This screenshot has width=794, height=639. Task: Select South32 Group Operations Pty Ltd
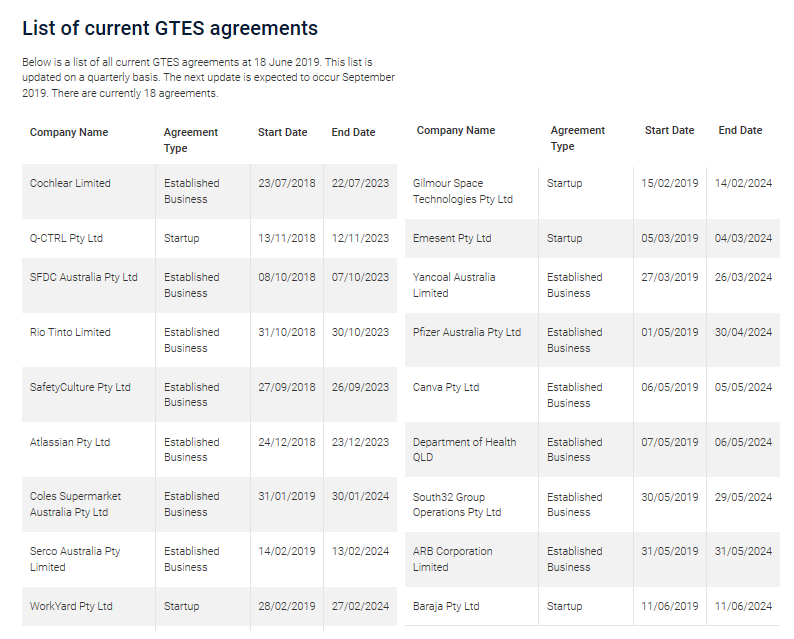pyautogui.click(x=457, y=504)
